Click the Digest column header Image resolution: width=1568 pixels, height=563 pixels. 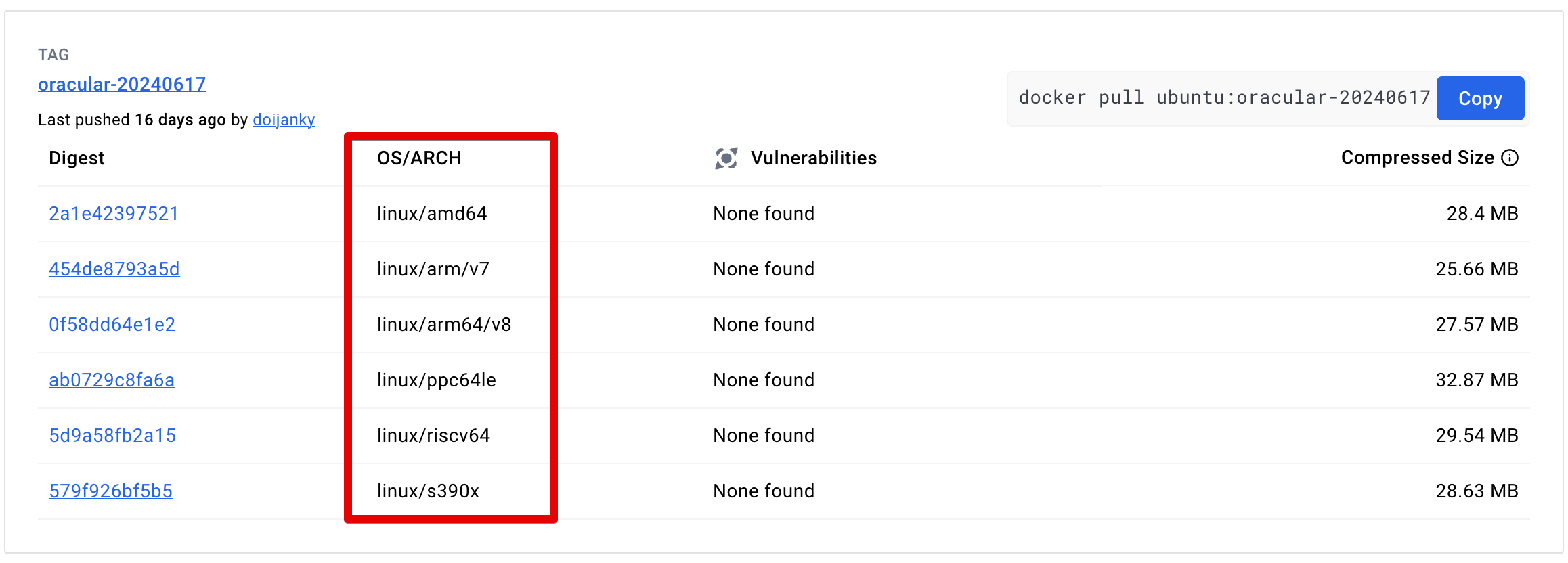(77, 158)
